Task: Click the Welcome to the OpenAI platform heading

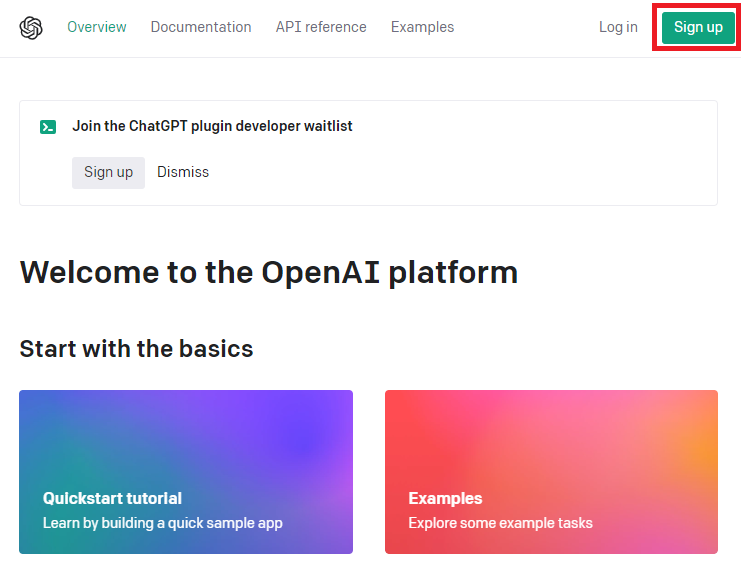Action: [269, 272]
